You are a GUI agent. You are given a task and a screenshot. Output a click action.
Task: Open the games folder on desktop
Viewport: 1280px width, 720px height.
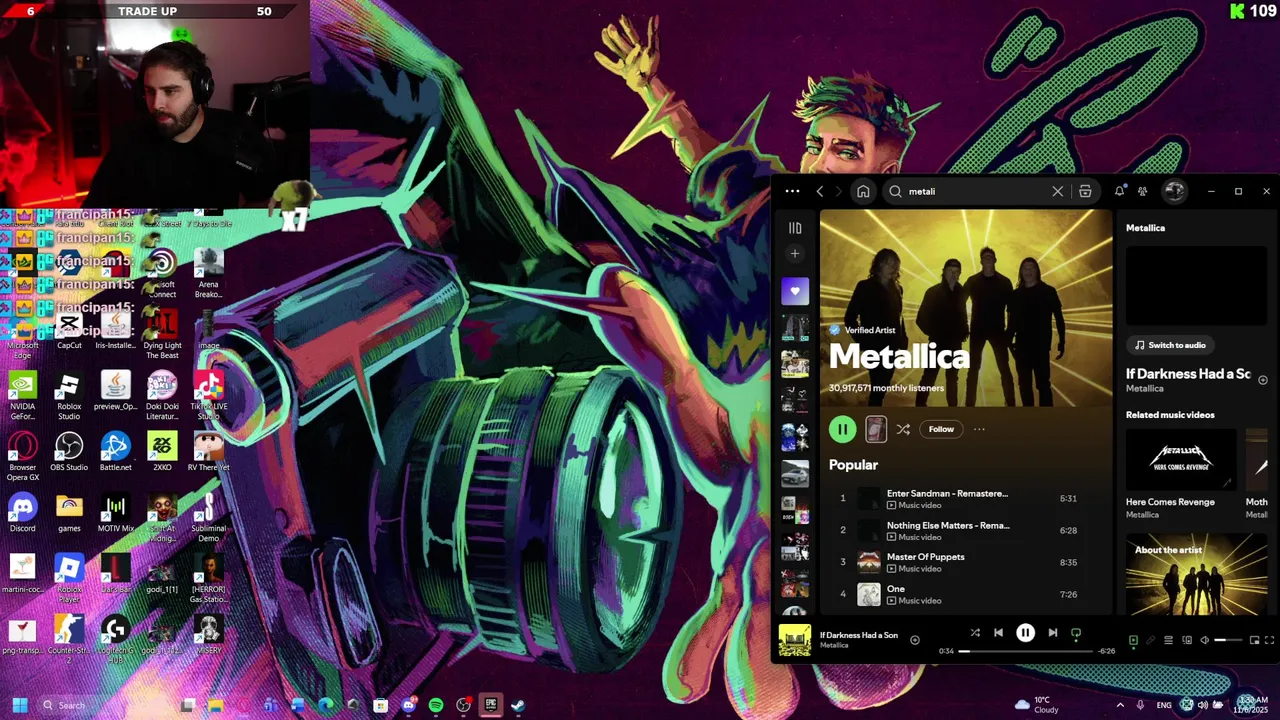(69, 513)
